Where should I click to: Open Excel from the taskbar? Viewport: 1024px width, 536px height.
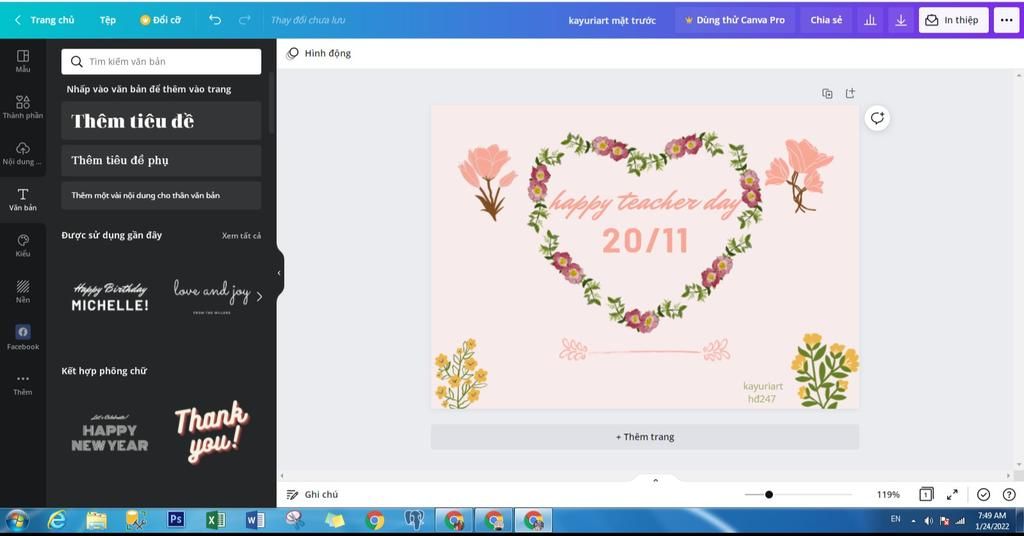coord(216,520)
